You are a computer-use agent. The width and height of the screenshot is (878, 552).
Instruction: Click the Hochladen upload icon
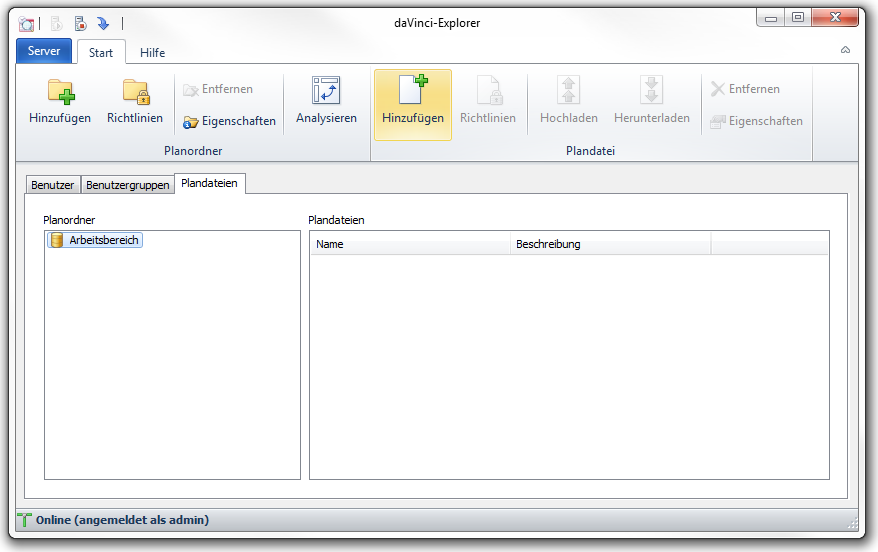569,92
